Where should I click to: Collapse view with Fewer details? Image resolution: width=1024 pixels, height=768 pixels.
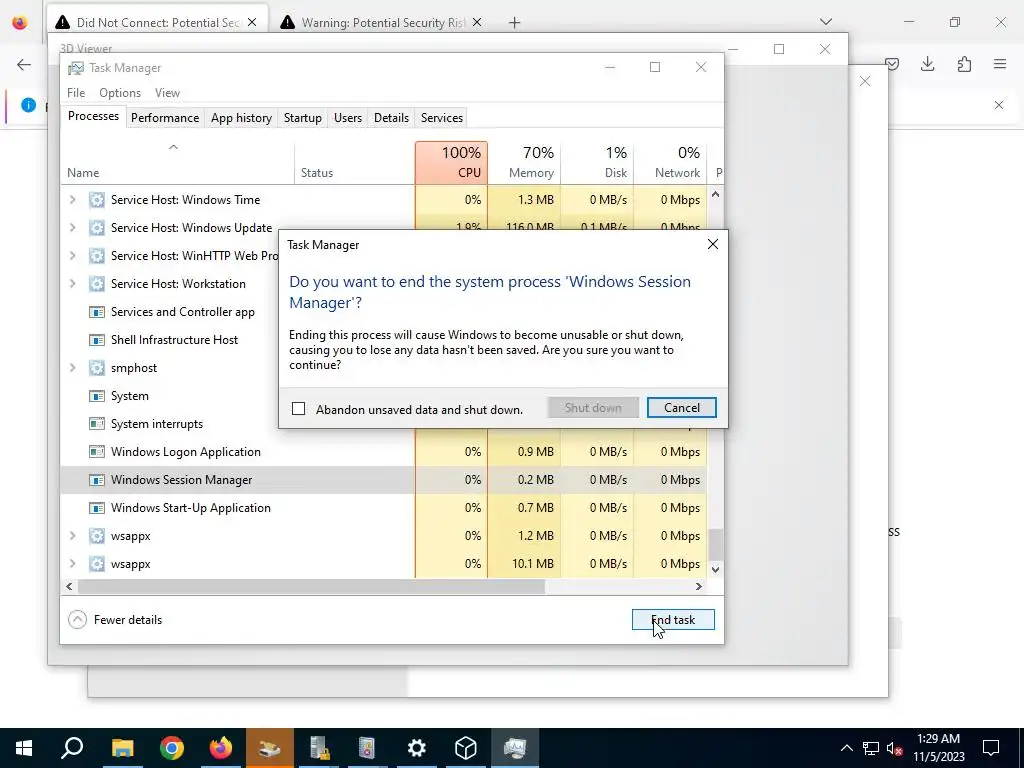pyautogui.click(x=115, y=620)
